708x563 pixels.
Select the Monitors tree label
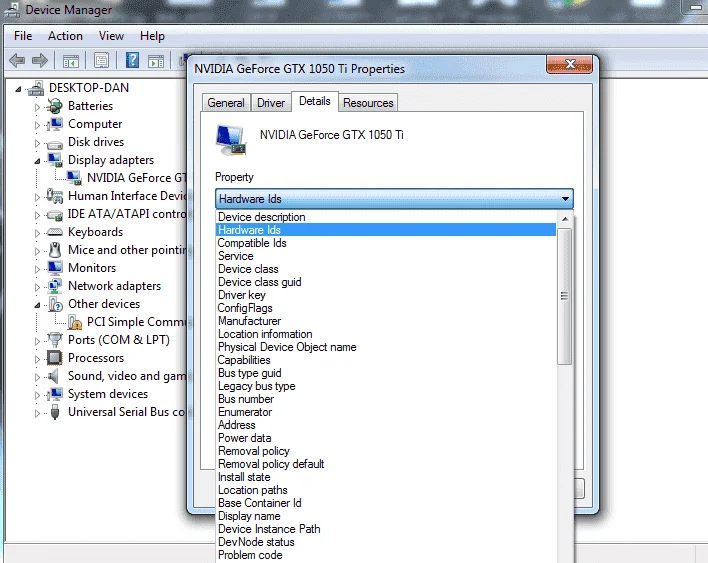click(92, 268)
